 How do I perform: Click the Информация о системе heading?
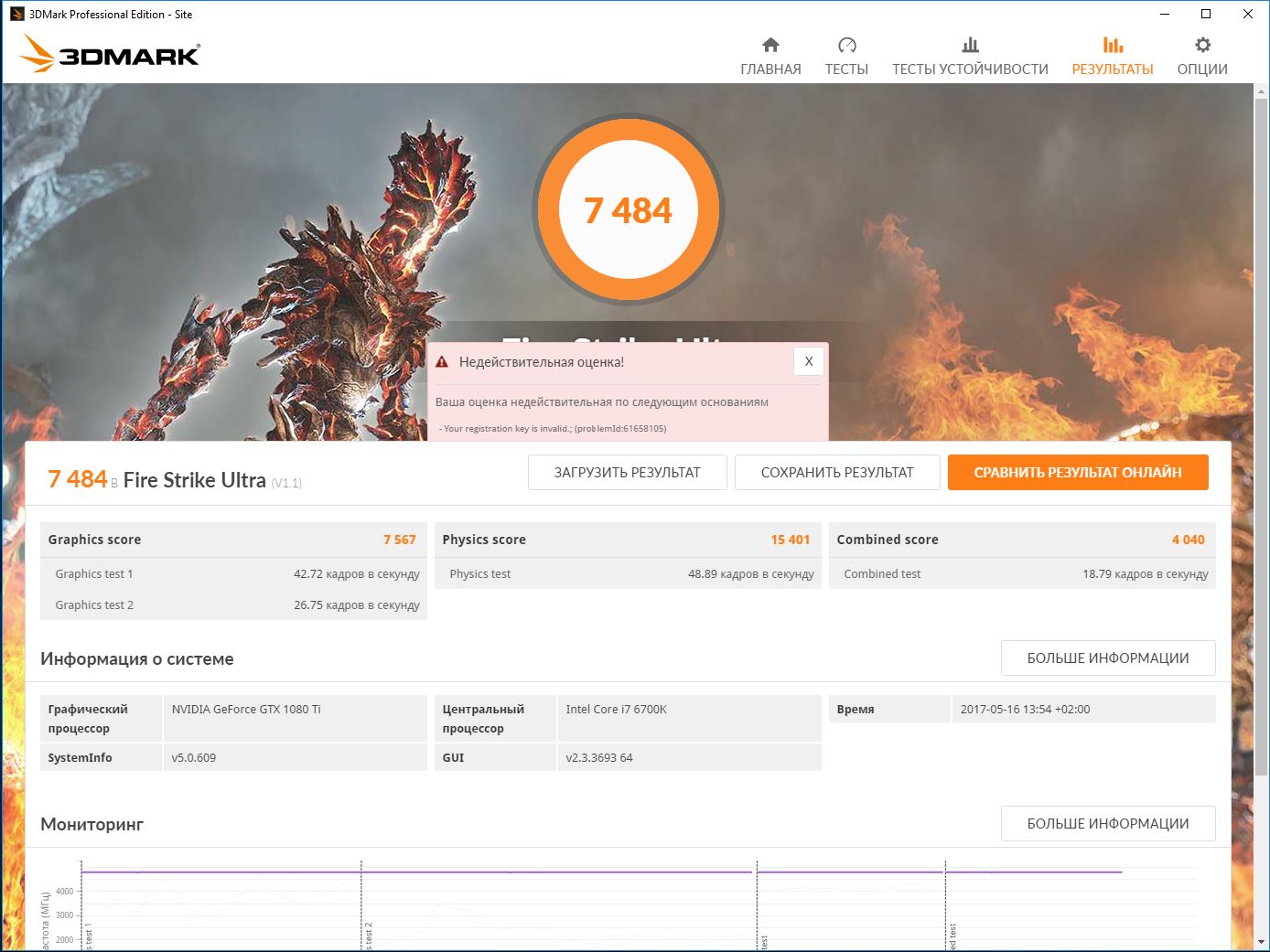137,659
